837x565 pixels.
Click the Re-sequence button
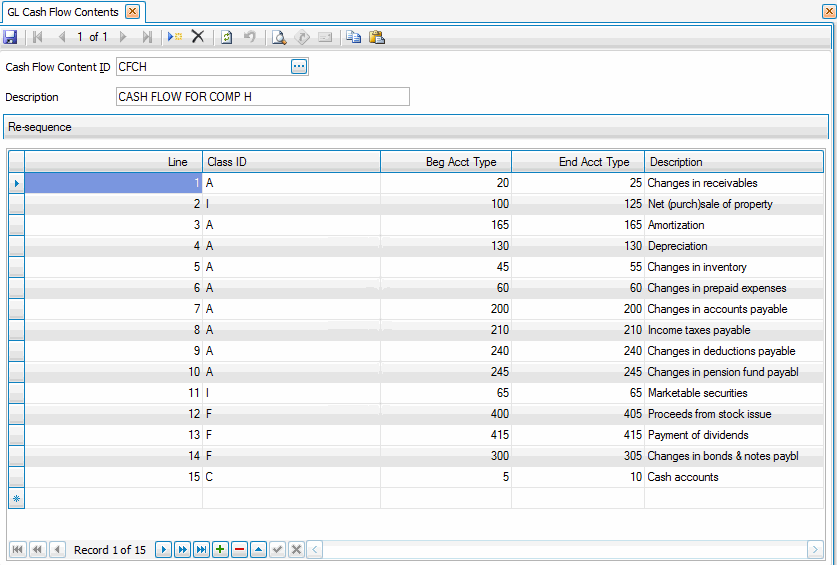coord(39,127)
